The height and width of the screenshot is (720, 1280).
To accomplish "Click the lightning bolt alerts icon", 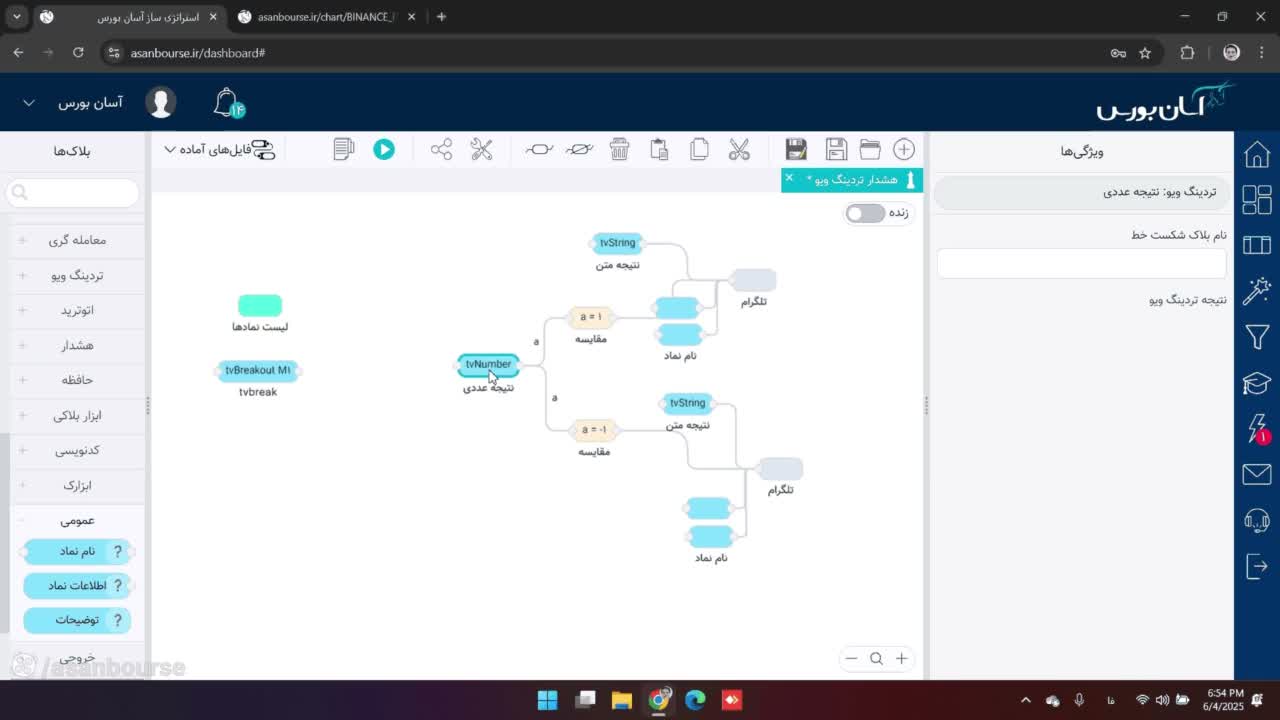I will 1257,428.
